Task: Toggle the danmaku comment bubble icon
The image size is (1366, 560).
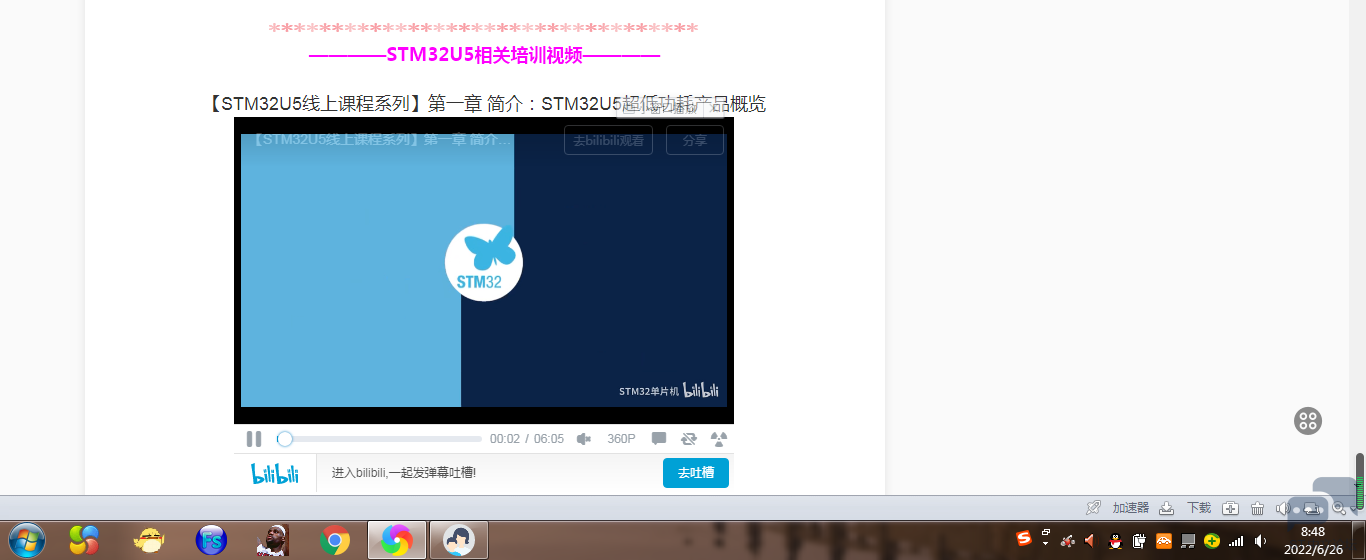Action: [659, 439]
